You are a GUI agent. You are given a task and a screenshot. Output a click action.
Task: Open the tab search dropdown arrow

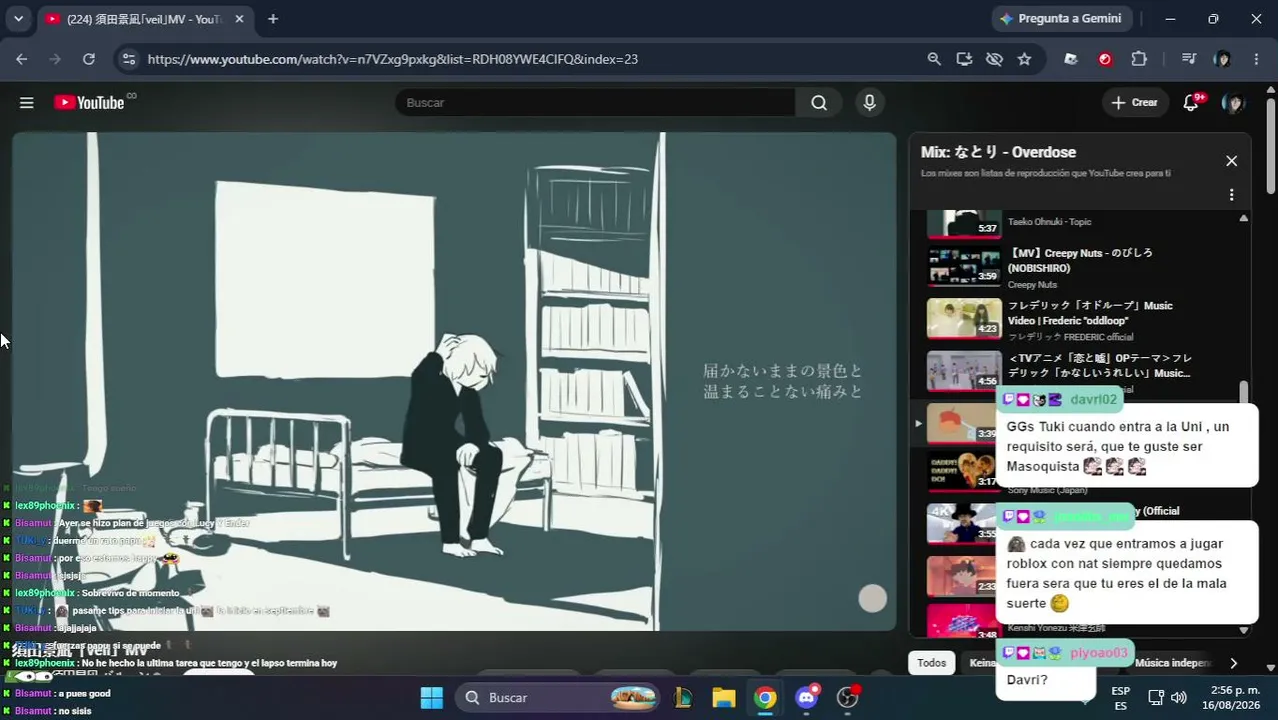tap(18, 18)
